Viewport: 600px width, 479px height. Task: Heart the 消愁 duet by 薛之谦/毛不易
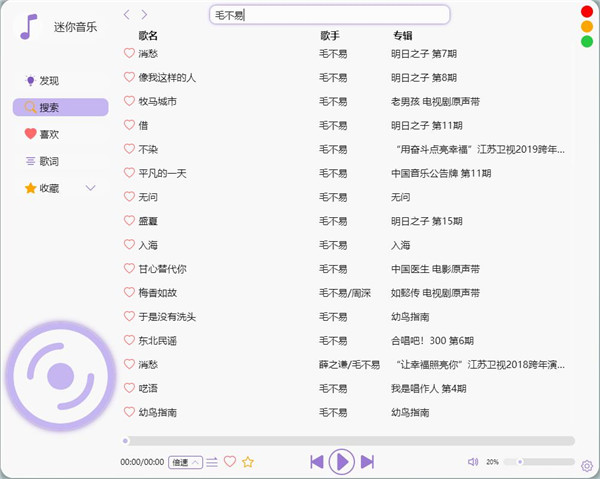[x=129, y=364]
